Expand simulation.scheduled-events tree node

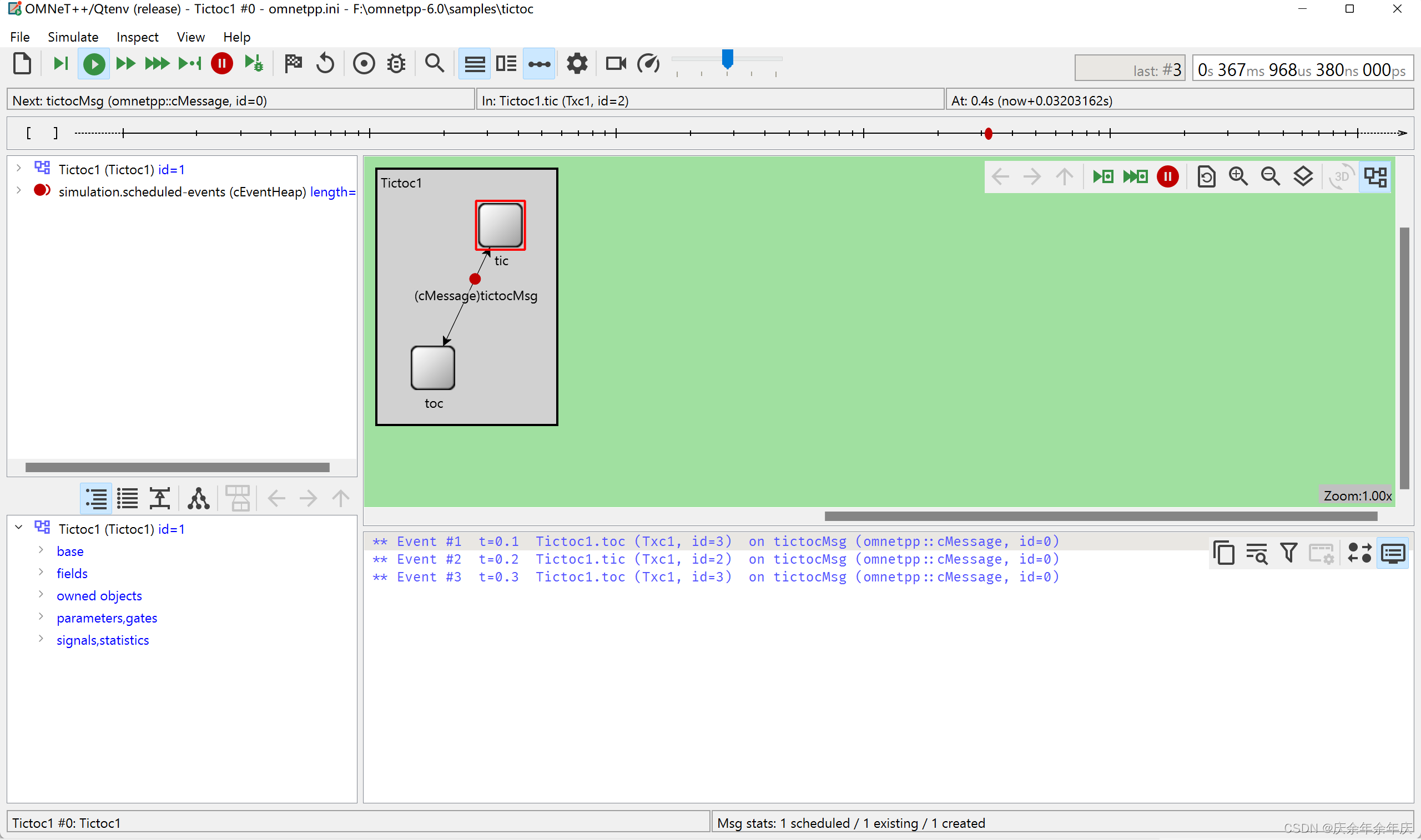19,191
